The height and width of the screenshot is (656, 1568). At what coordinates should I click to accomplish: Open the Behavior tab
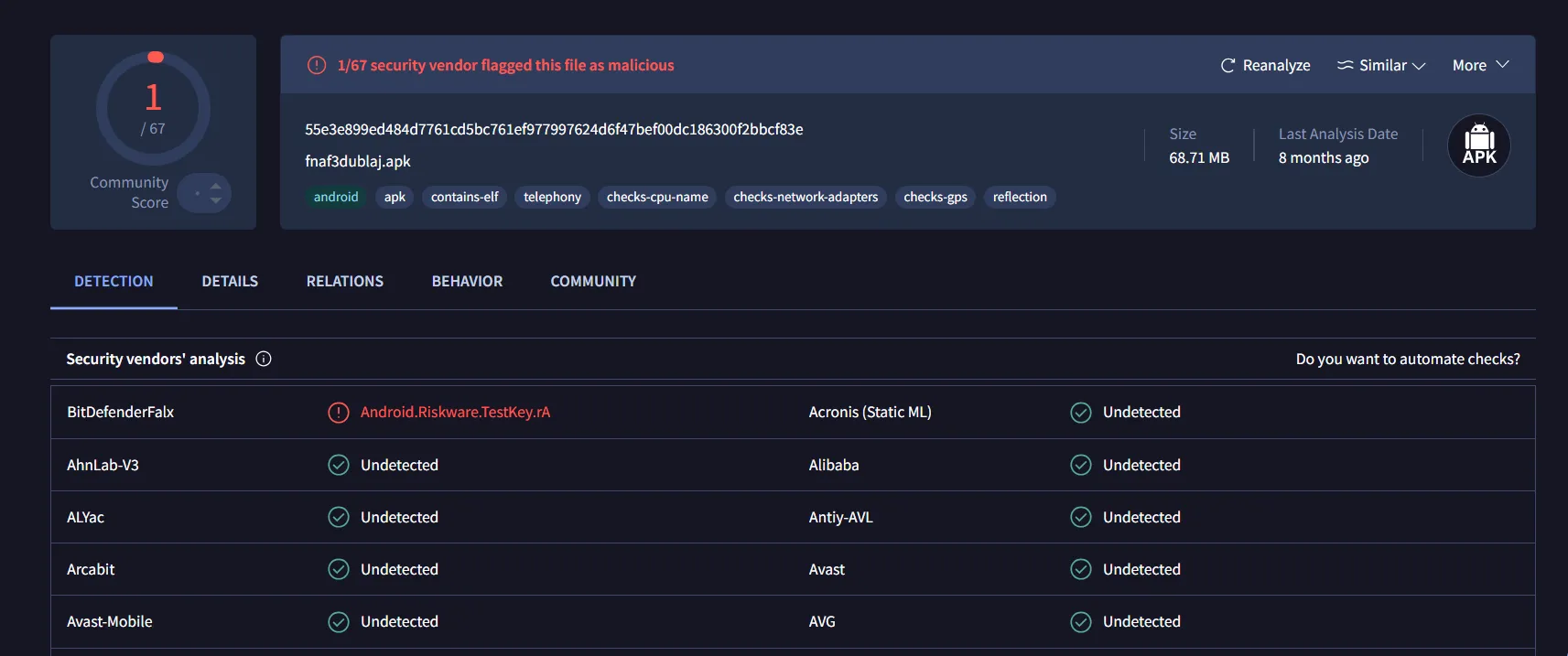(467, 282)
